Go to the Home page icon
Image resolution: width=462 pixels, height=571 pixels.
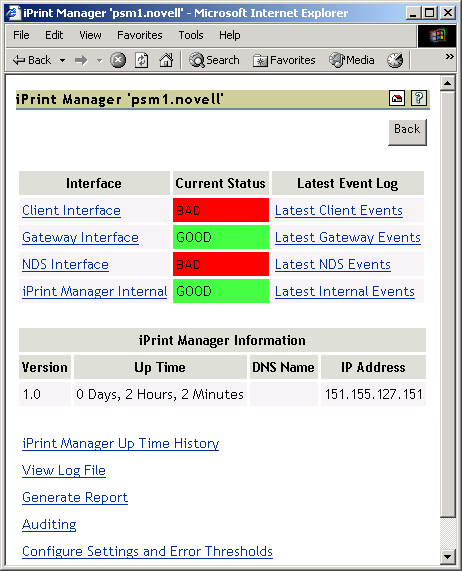[x=166, y=60]
